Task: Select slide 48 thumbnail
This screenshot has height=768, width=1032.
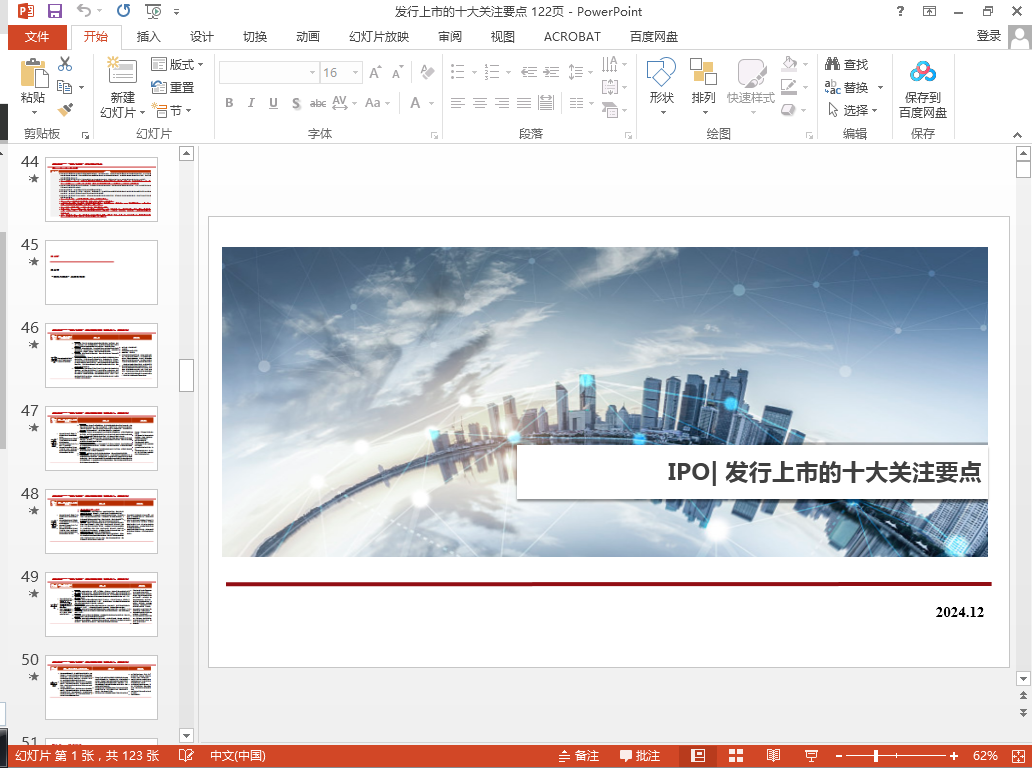Action: coord(101,521)
